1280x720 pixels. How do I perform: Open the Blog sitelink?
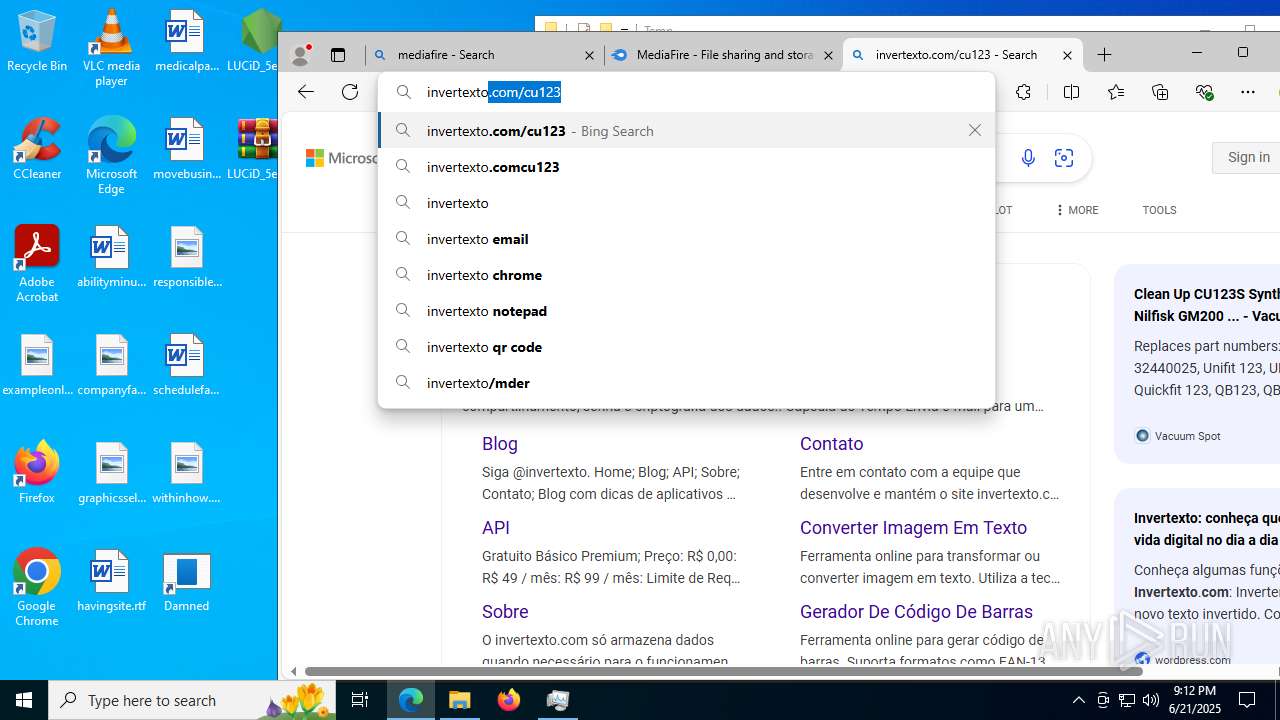(500, 443)
